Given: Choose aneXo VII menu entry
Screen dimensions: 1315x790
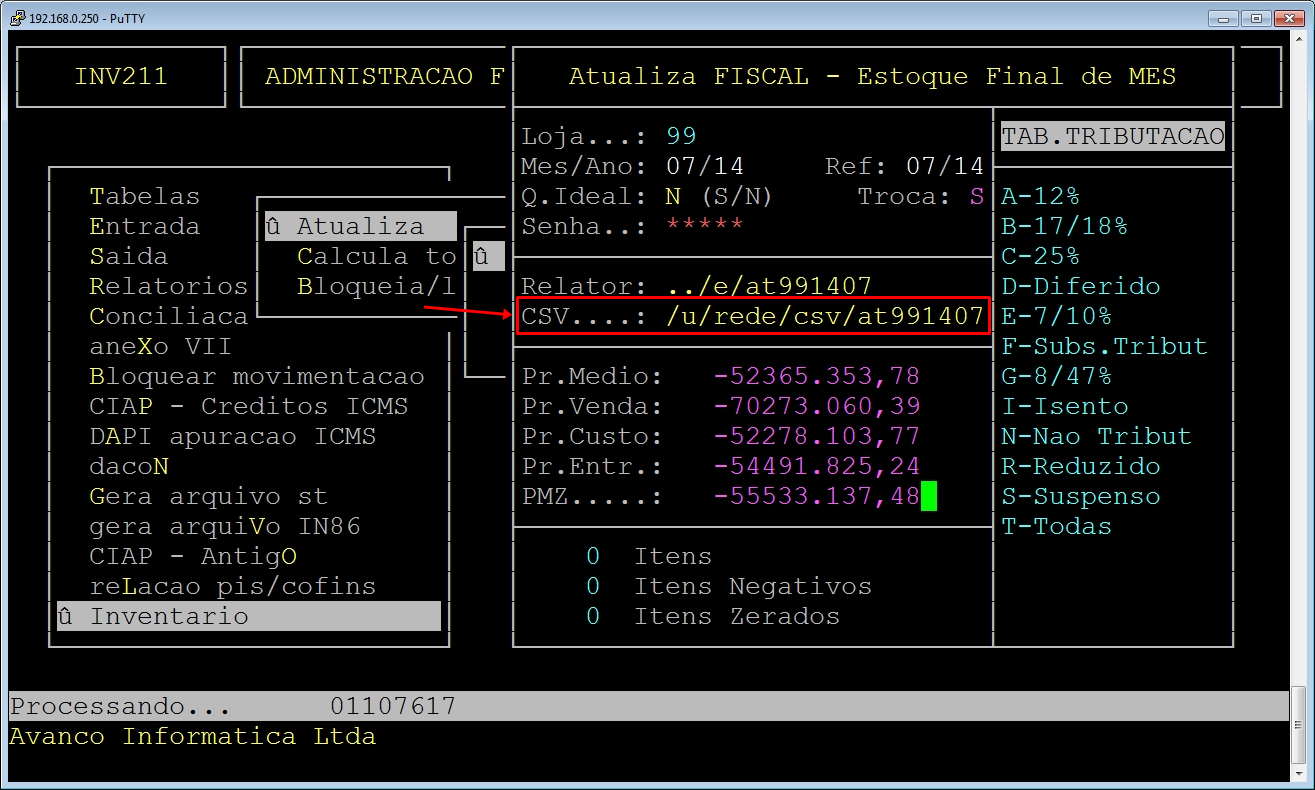Looking at the screenshot, I should (160, 346).
